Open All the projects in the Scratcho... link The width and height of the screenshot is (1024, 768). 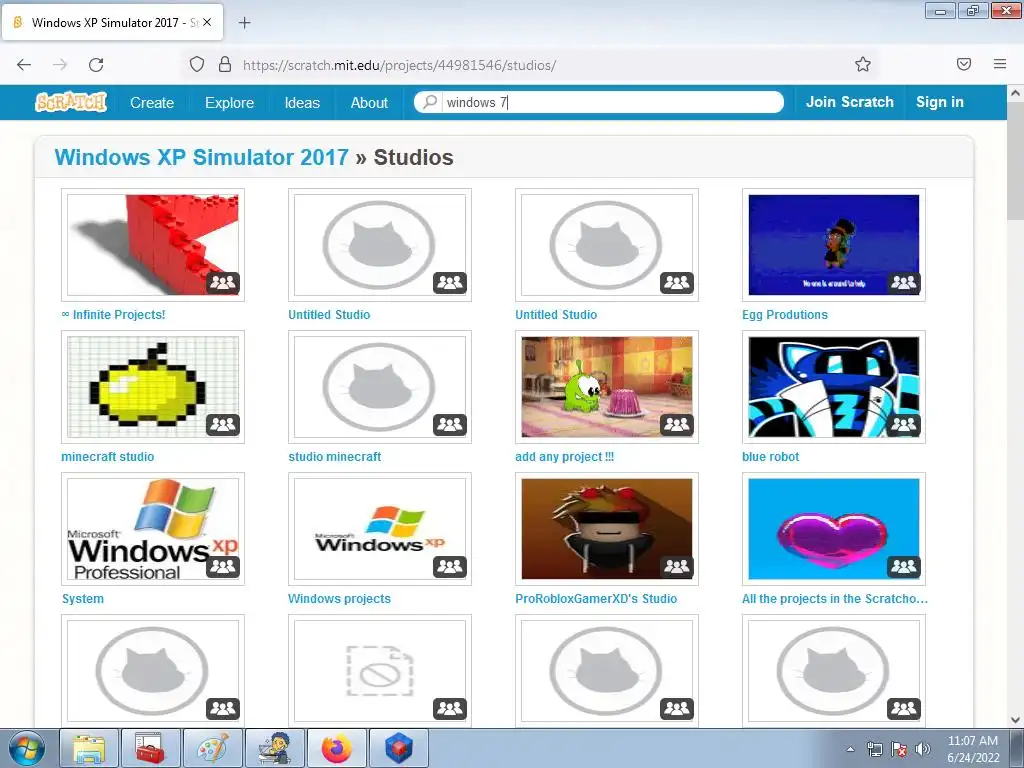pos(835,599)
